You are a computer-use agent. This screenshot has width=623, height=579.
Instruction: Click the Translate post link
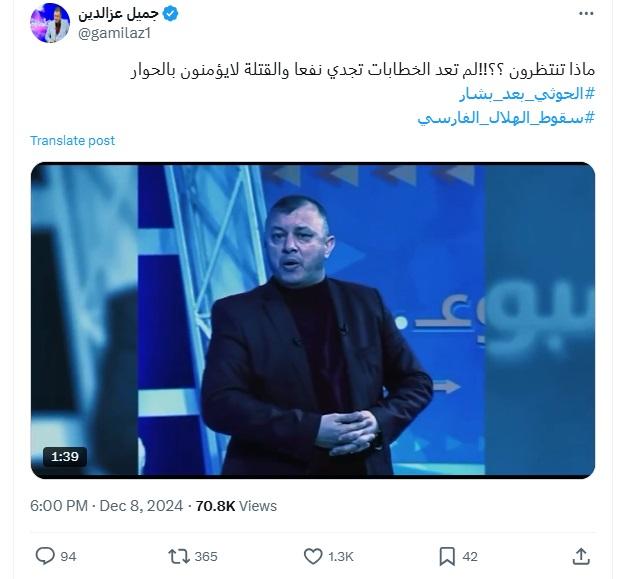[72, 141]
